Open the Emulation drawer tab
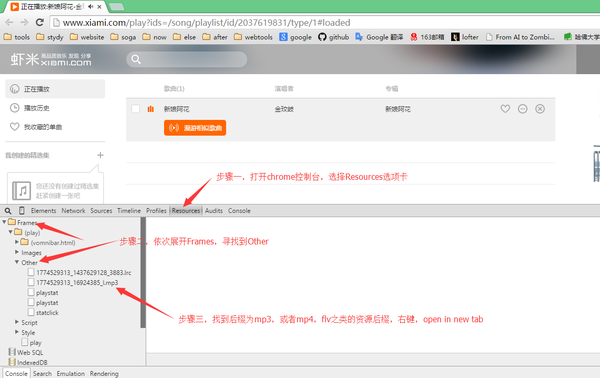Screen dimensions: 600x378 (x=71, y=373)
